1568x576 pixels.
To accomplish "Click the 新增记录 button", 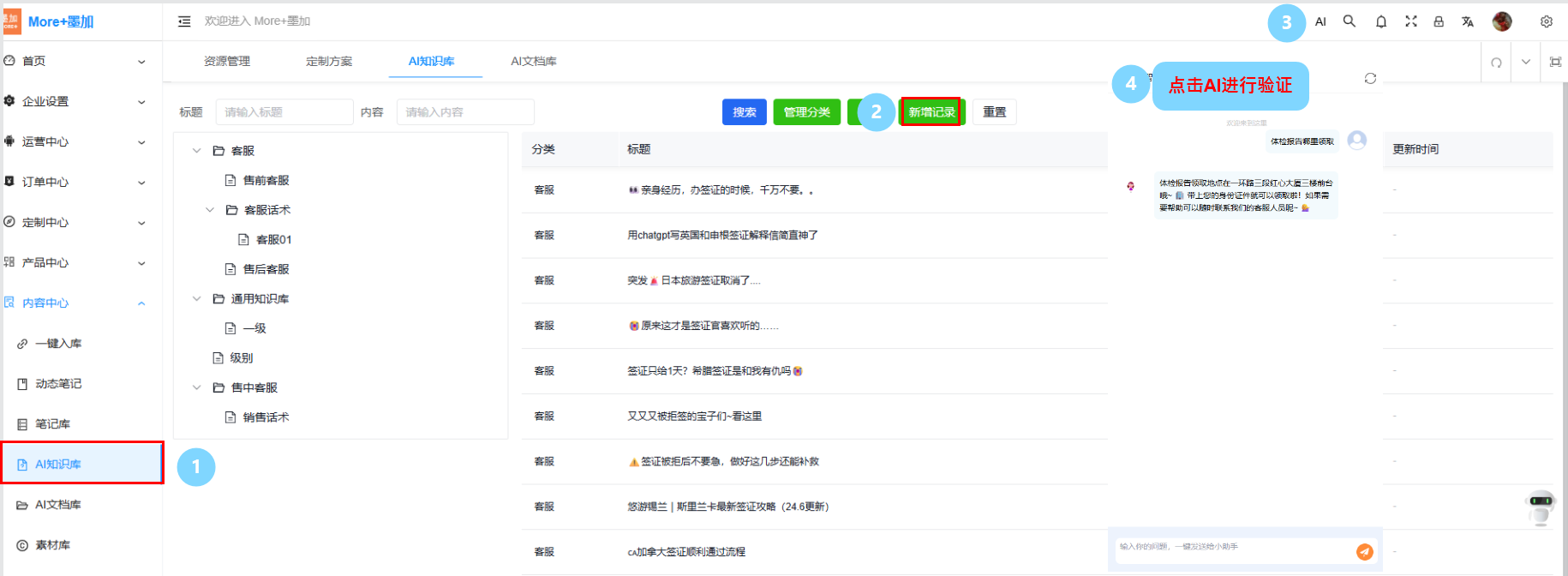I will 931,112.
